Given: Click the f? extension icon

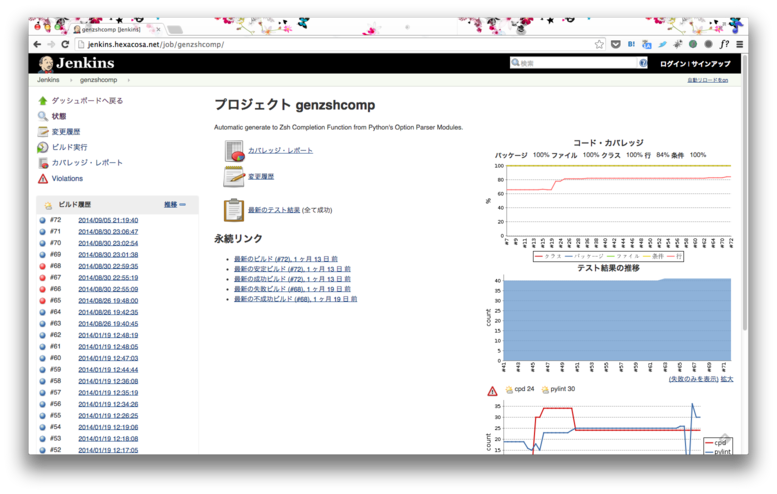Looking at the screenshot, I should click(x=724, y=45).
